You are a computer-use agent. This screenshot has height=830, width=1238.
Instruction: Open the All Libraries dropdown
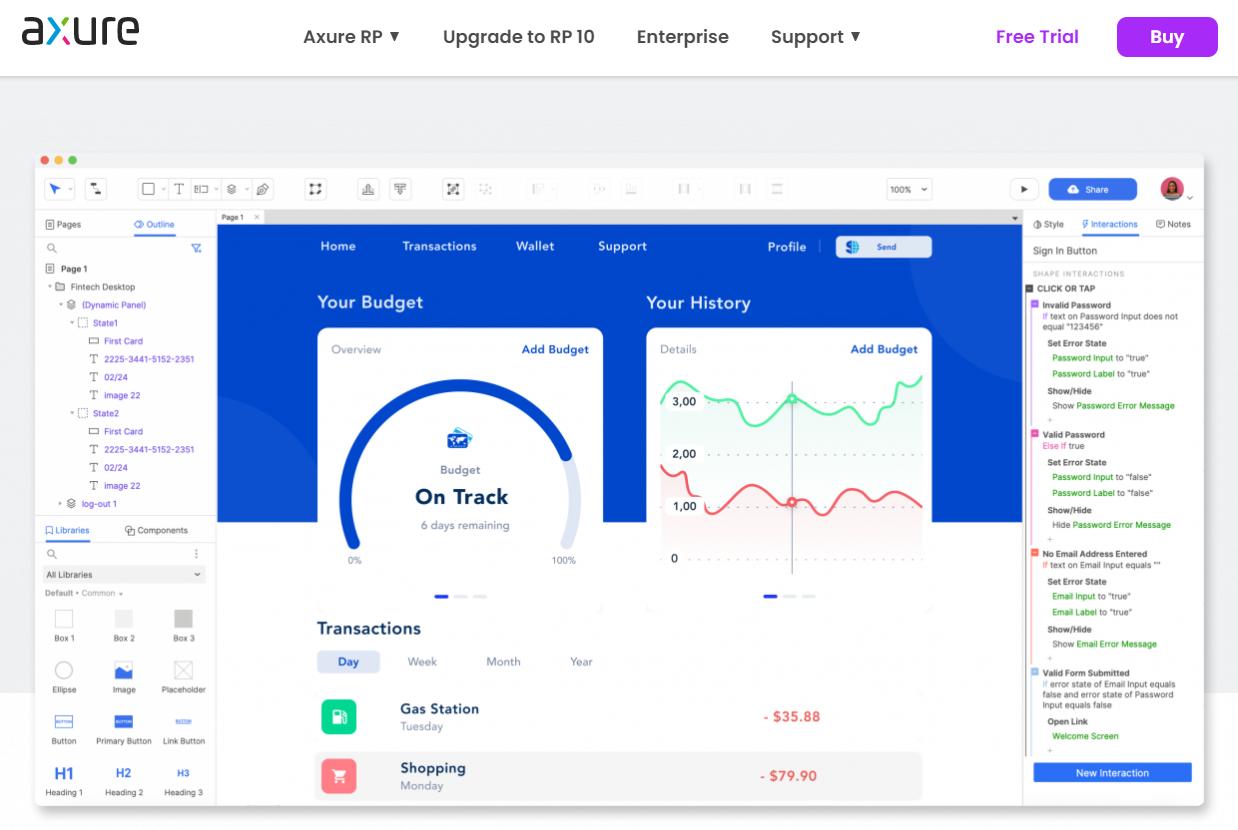pyautogui.click(x=124, y=575)
